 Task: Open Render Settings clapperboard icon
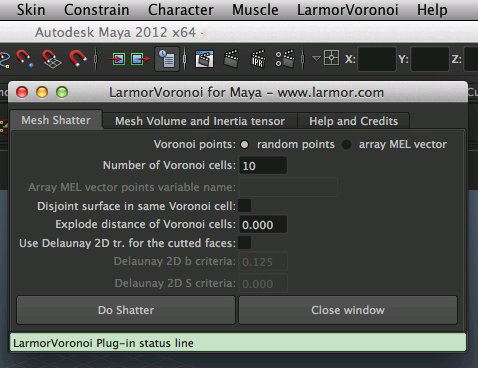point(285,59)
